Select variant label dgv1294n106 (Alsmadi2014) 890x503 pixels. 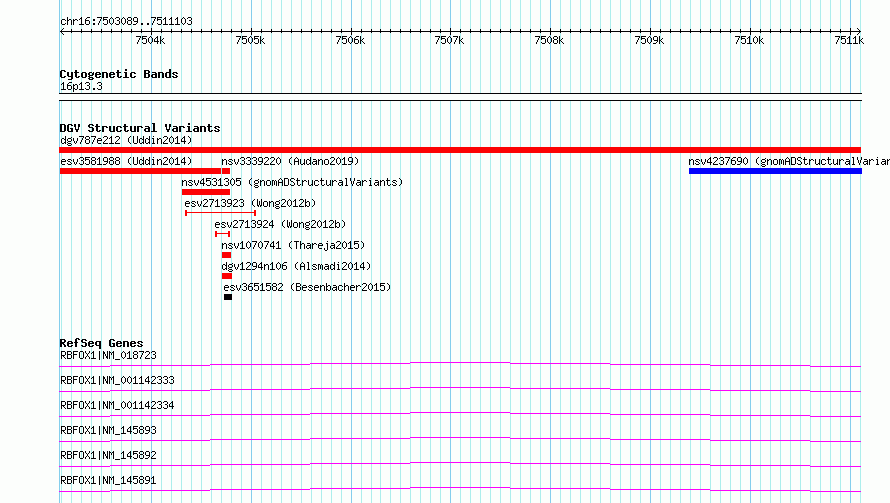(296, 266)
